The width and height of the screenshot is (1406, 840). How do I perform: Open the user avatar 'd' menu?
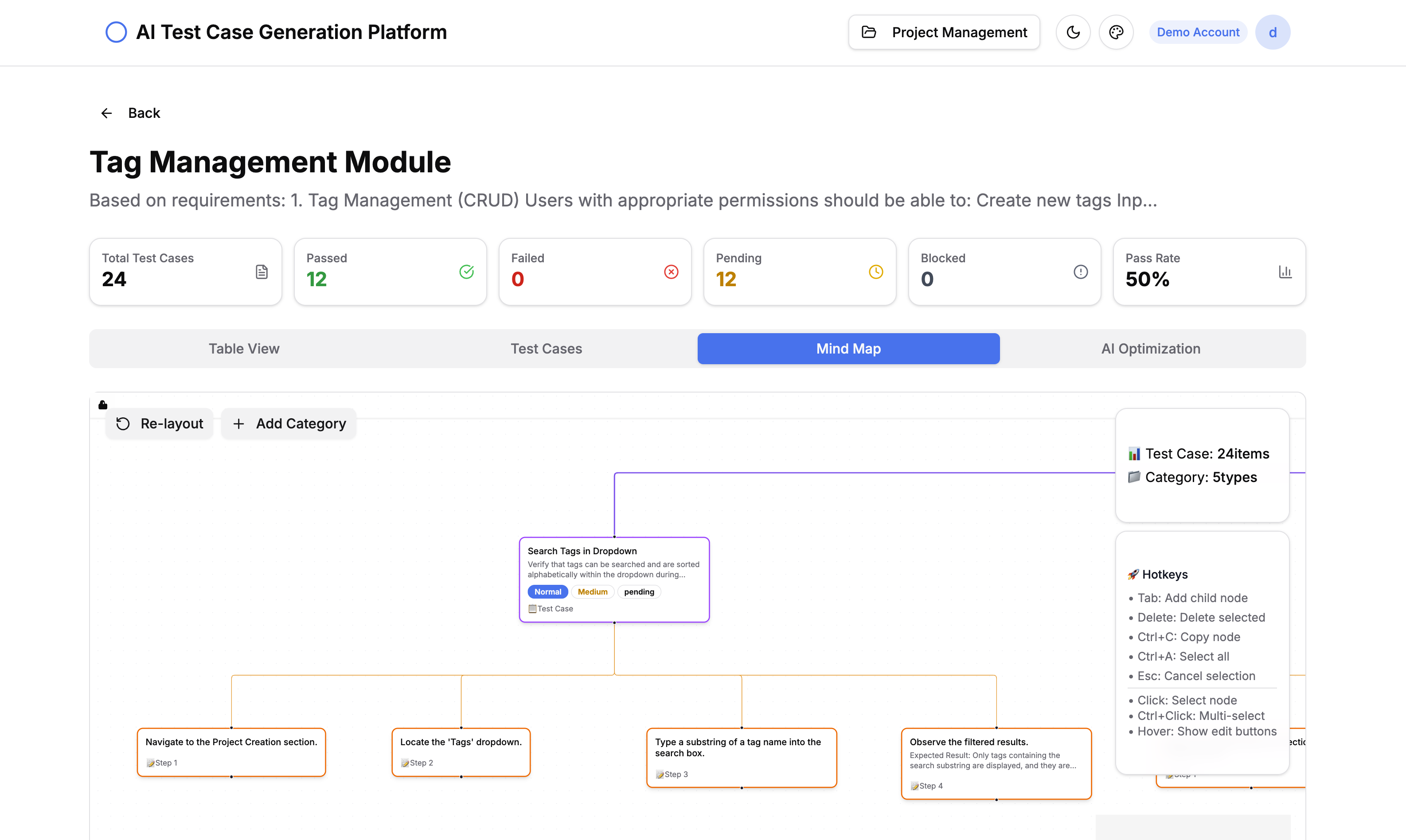click(x=1273, y=32)
